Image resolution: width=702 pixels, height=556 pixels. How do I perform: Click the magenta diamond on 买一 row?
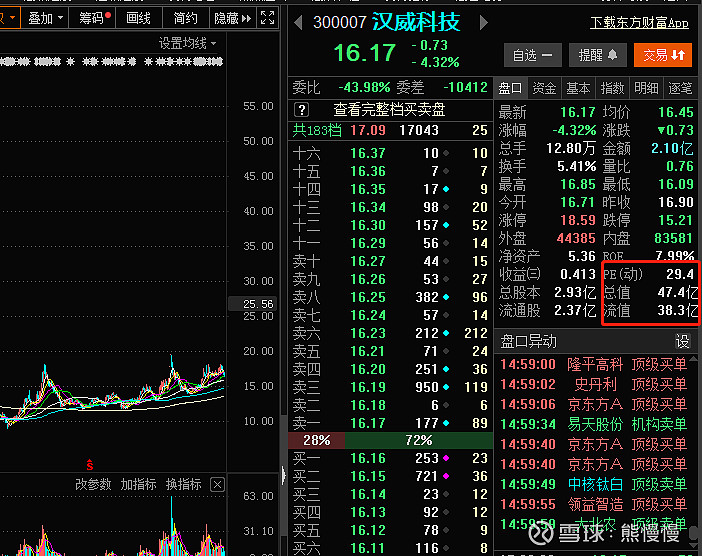click(x=446, y=458)
